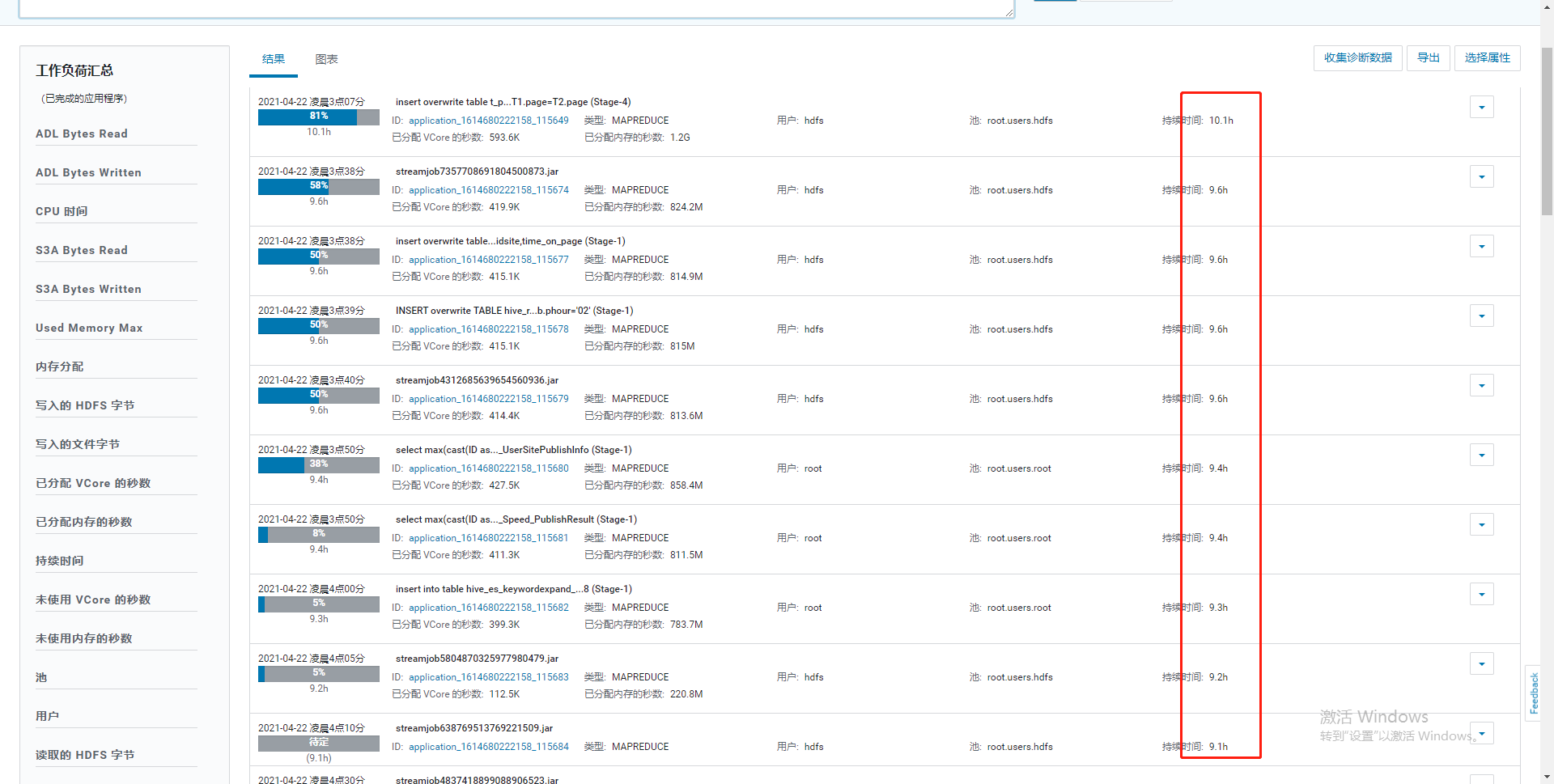Viewport: 1554px width, 784px height.
Task: Open link application_1614680222158_115681
Action: click(488, 538)
